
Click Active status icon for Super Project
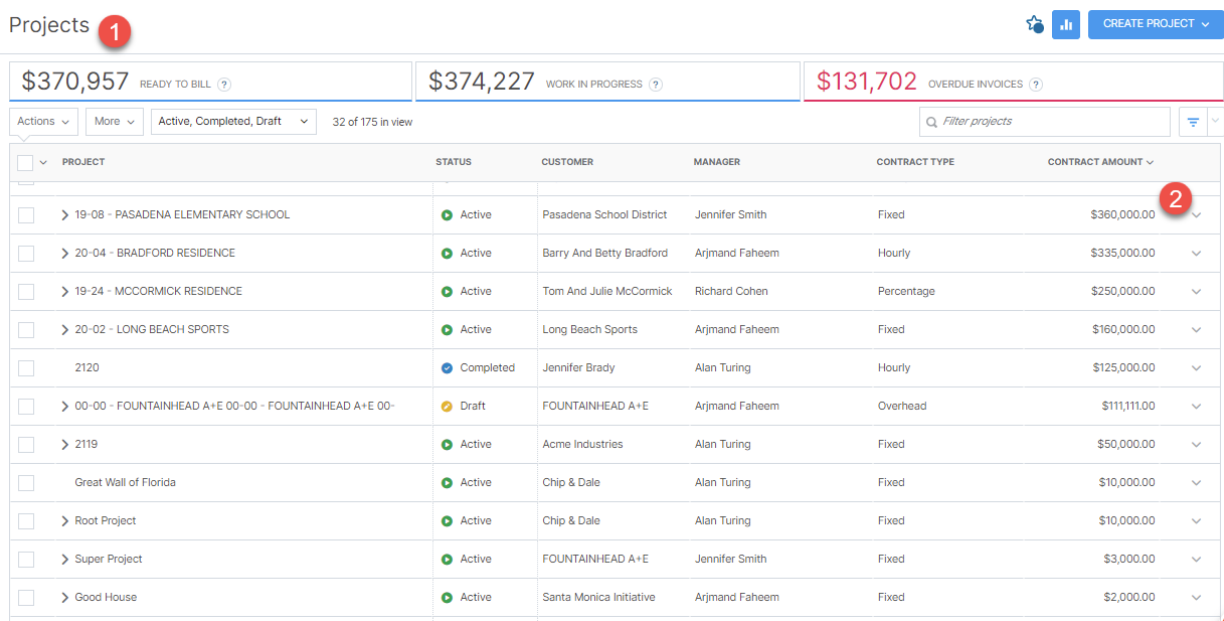[447, 559]
